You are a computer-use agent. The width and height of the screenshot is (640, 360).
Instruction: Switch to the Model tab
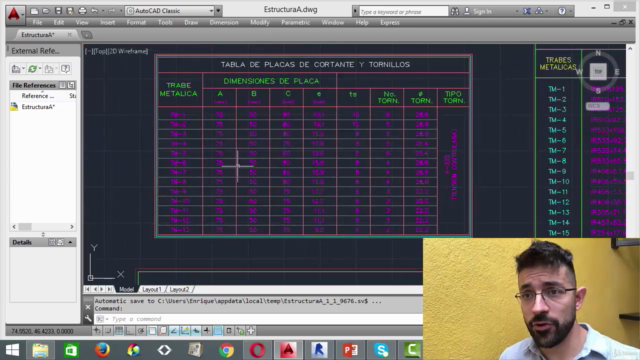pyautogui.click(x=127, y=289)
